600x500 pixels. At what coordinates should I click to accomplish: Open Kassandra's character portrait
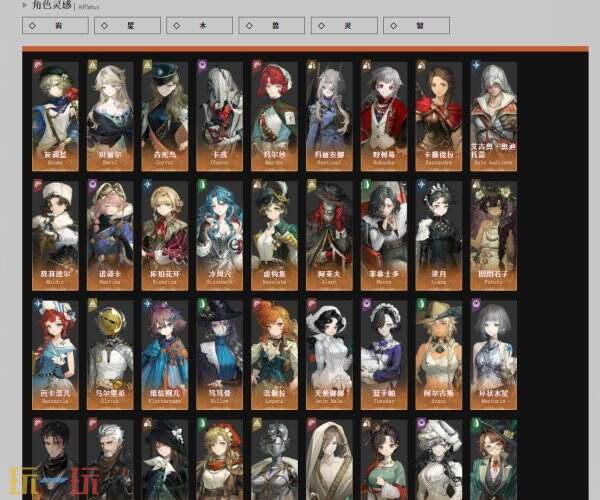439,116
